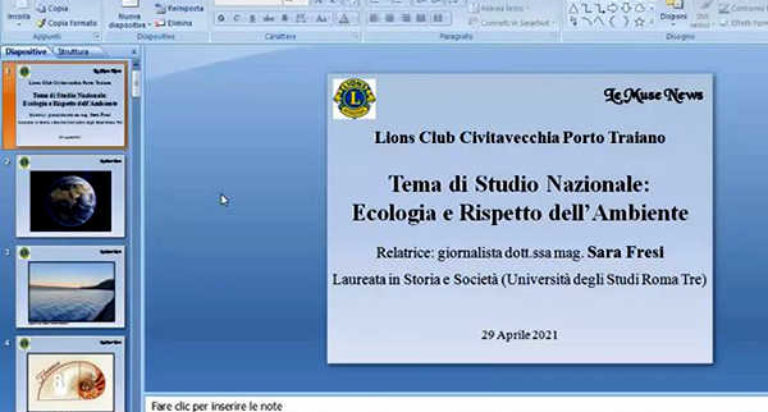The height and width of the screenshot is (412, 768).
Task: Click the notes field 'Fare clic per inserire le note'
Action: [x=216, y=406]
